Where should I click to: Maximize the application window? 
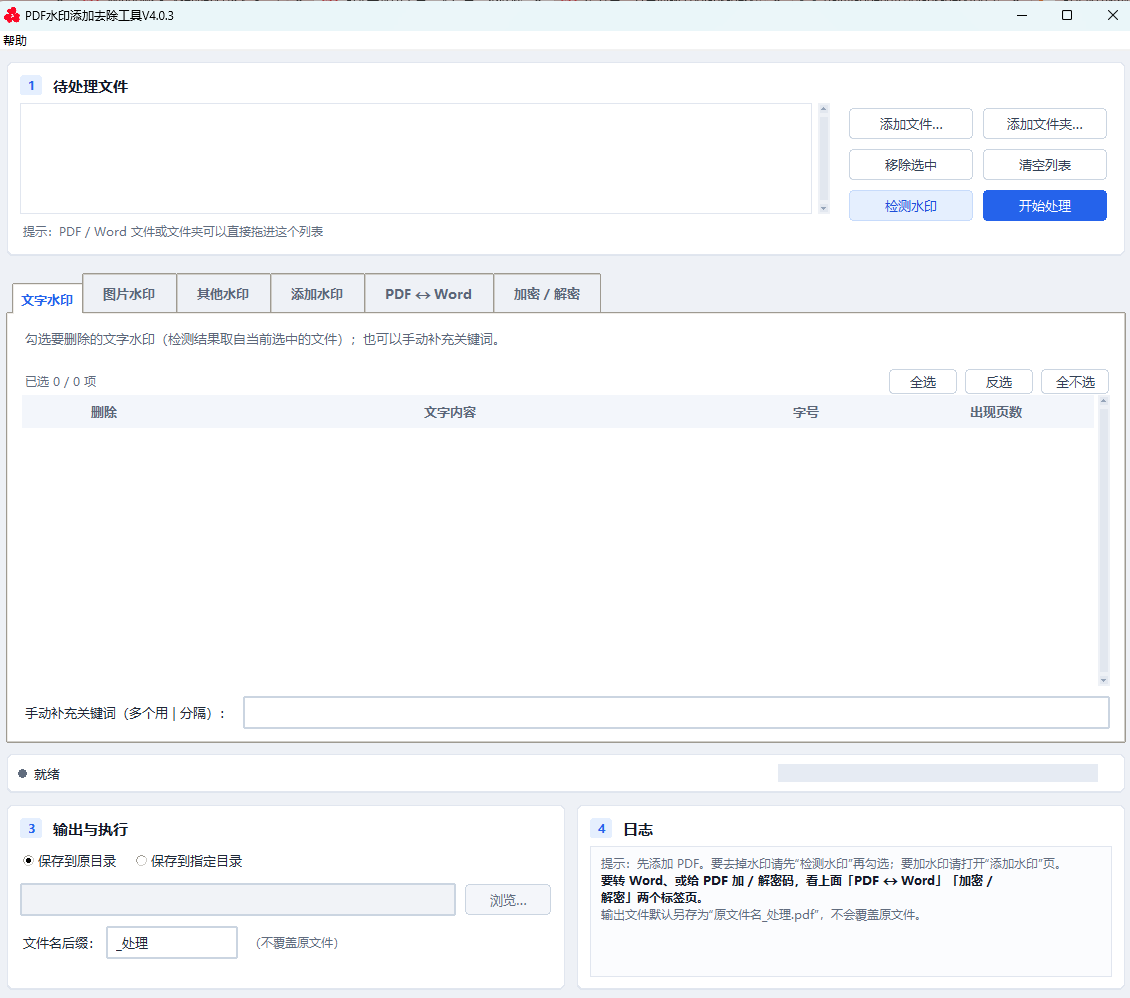point(1067,15)
